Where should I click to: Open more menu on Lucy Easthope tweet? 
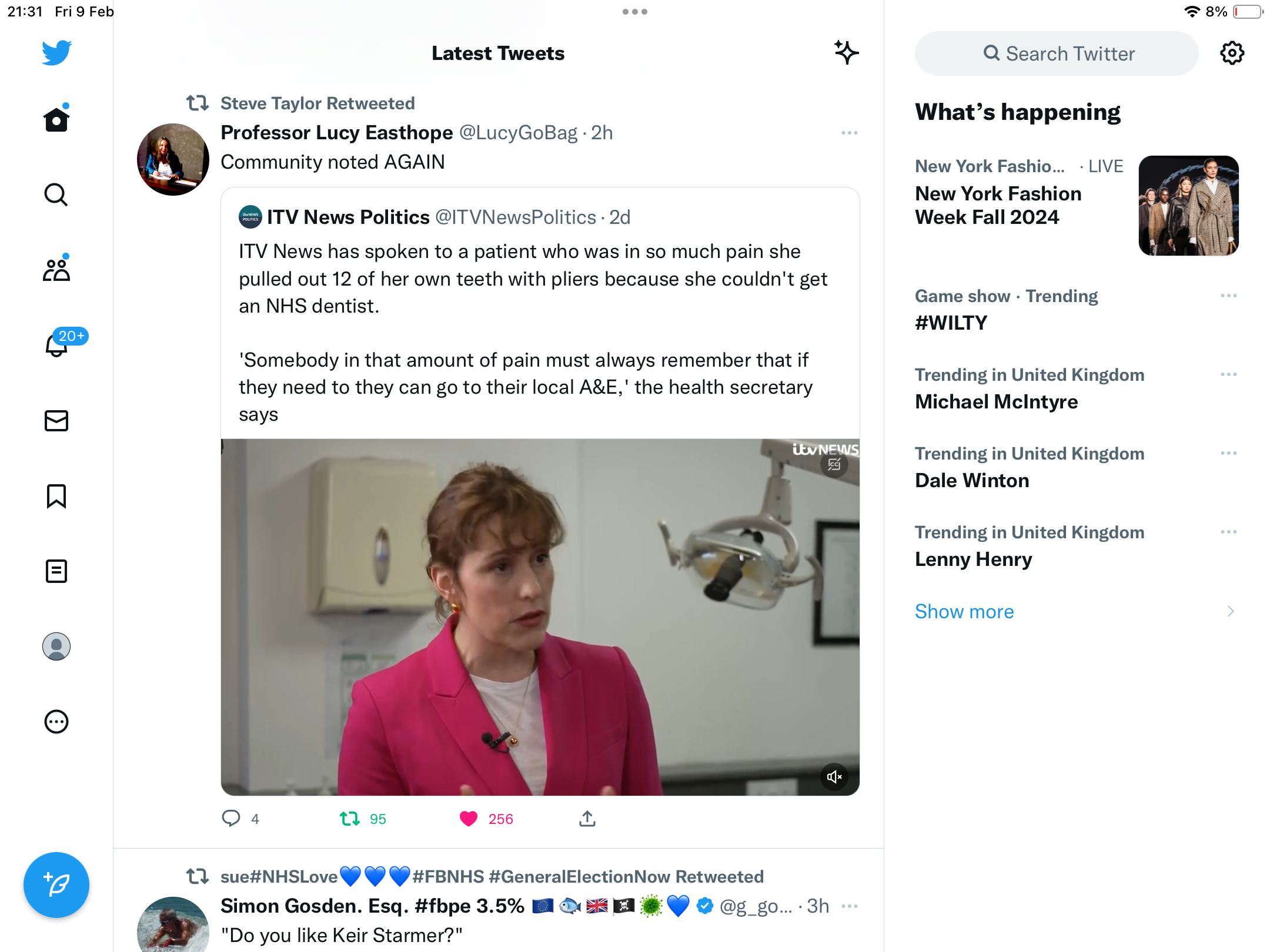850,133
